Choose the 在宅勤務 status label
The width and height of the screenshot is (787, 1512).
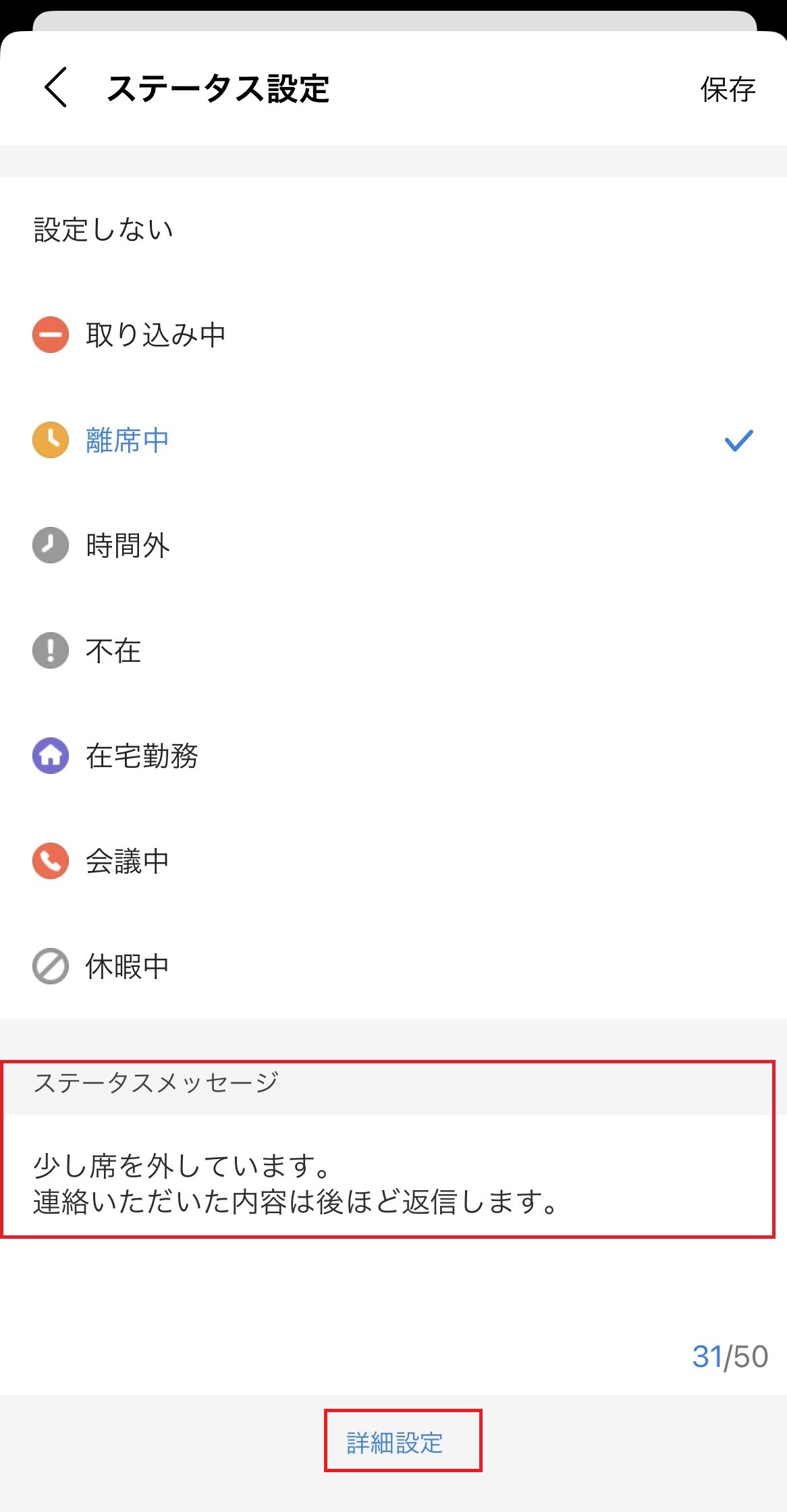[x=142, y=756]
